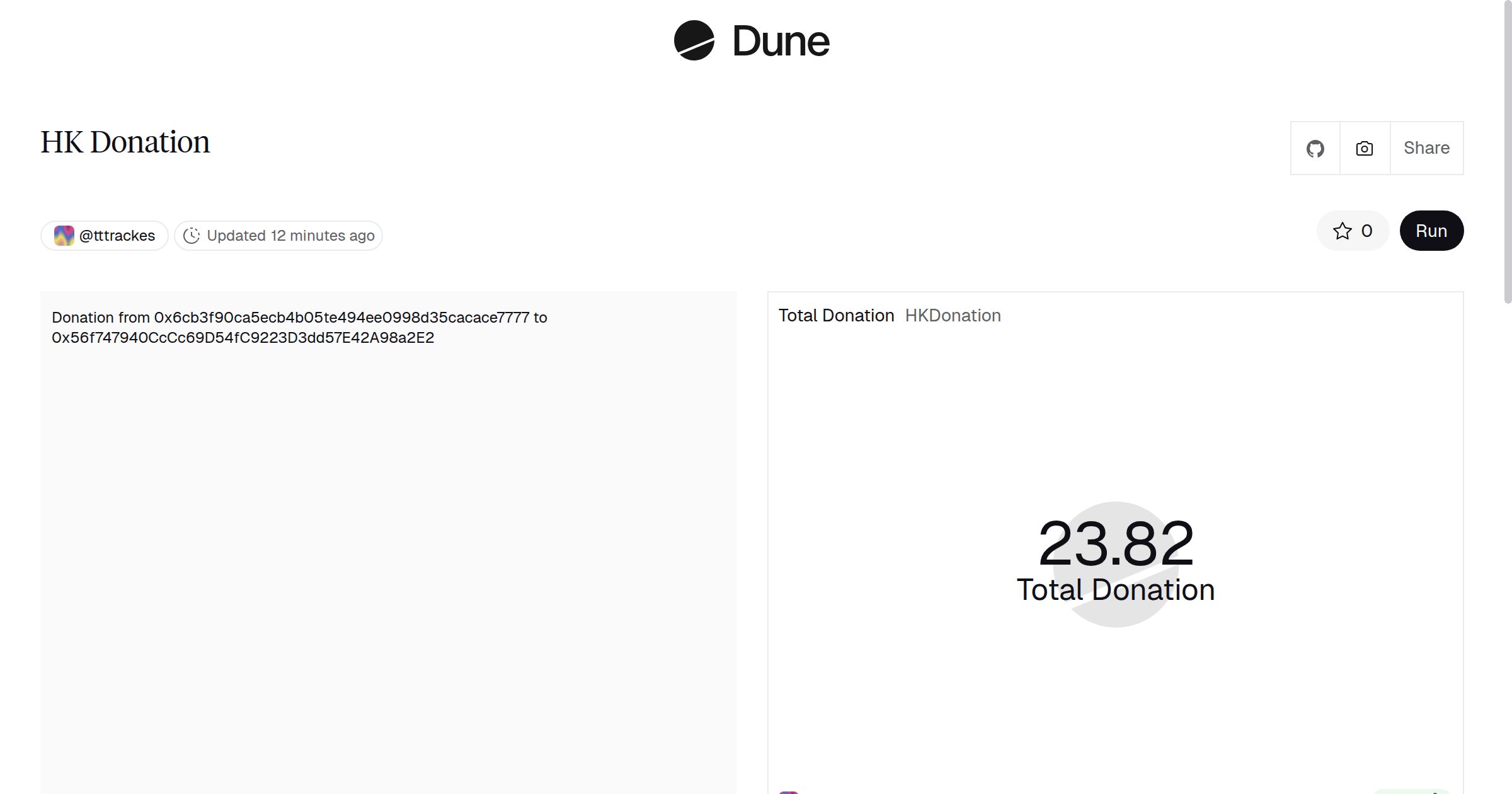Click the clock icon beside the update time
The width and height of the screenshot is (1512, 794).
[x=192, y=235]
